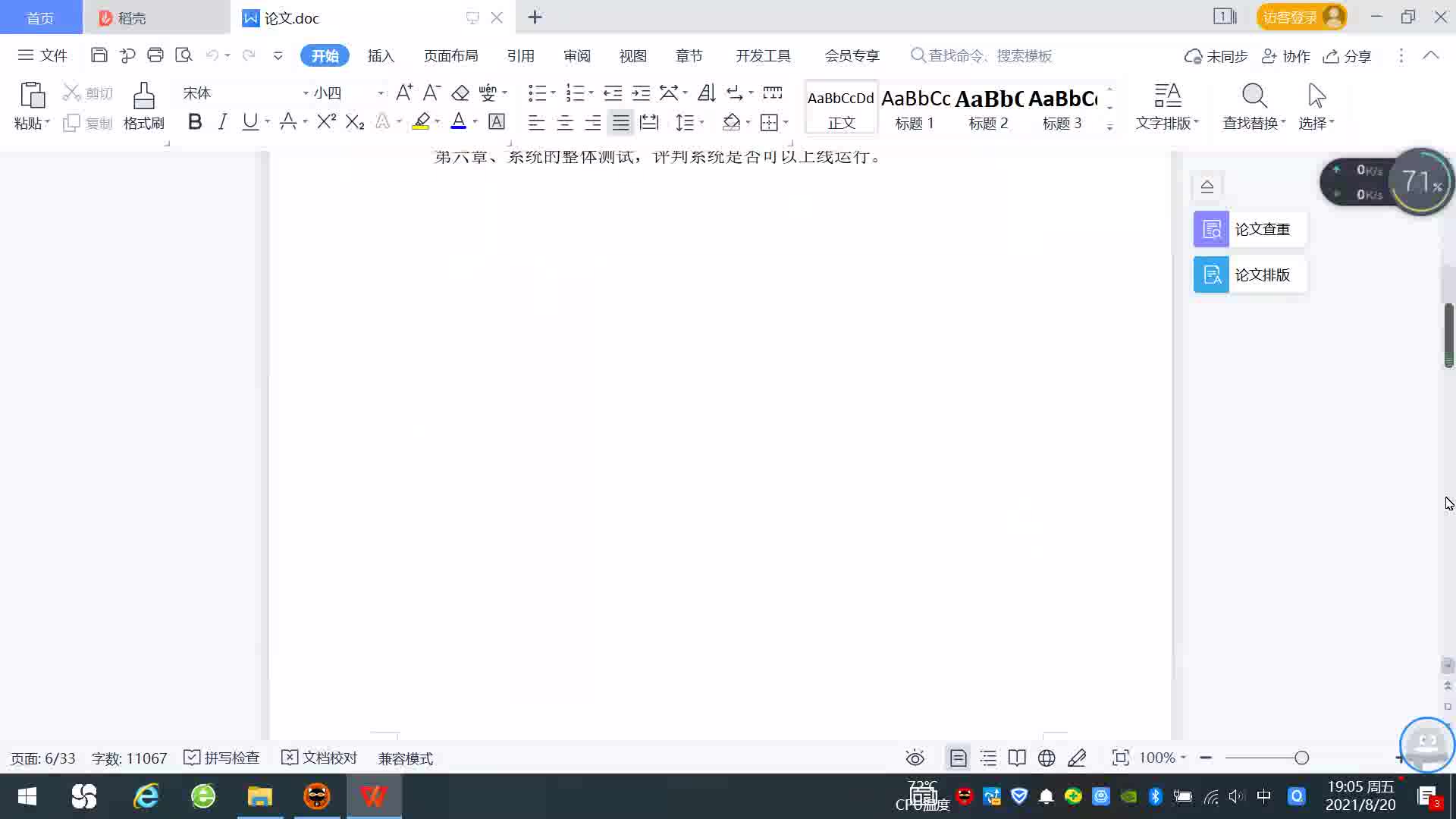This screenshot has width=1456, height=819.
Task: Click the zoom slider handle
Action: 1301,758
